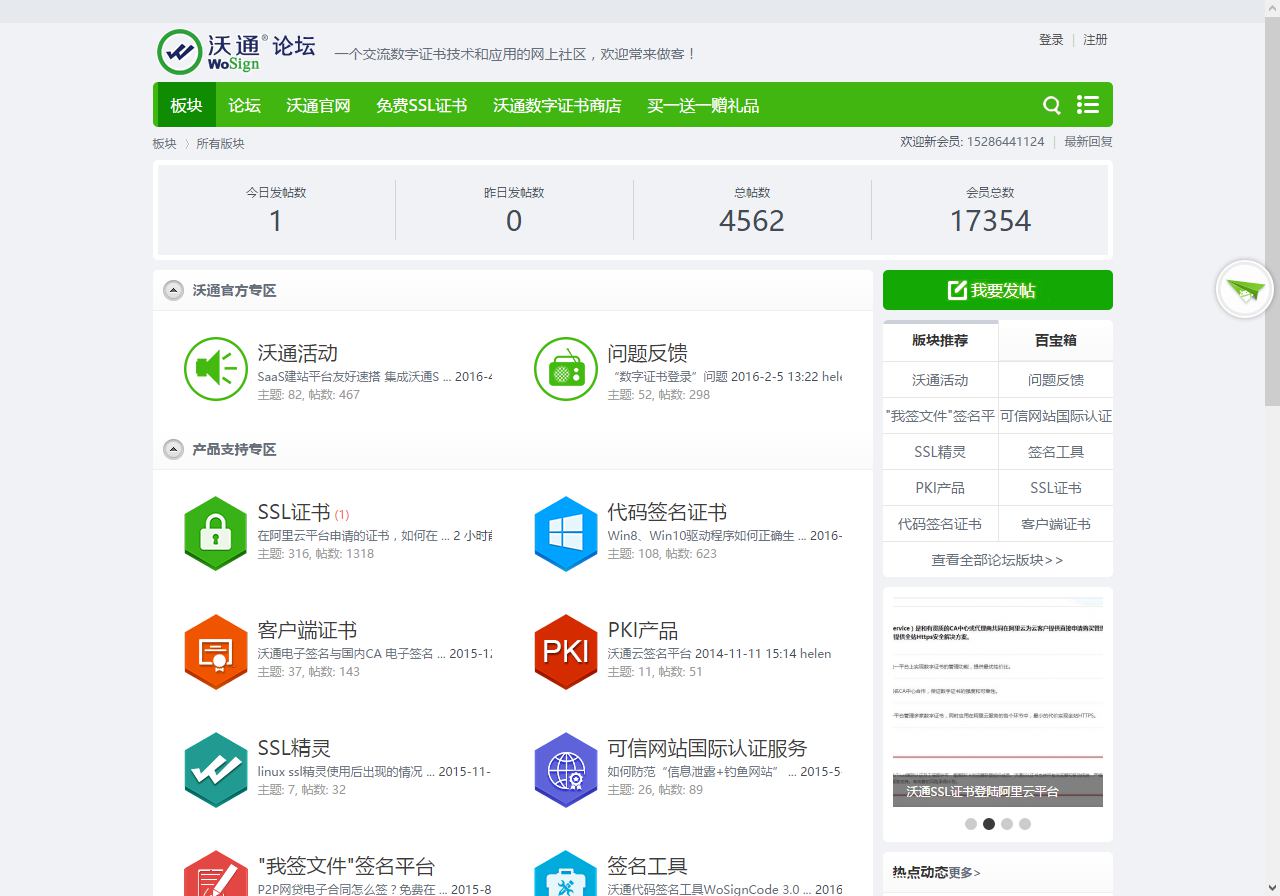Open 沃通官网 in the navigation bar

tap(318, 105)
